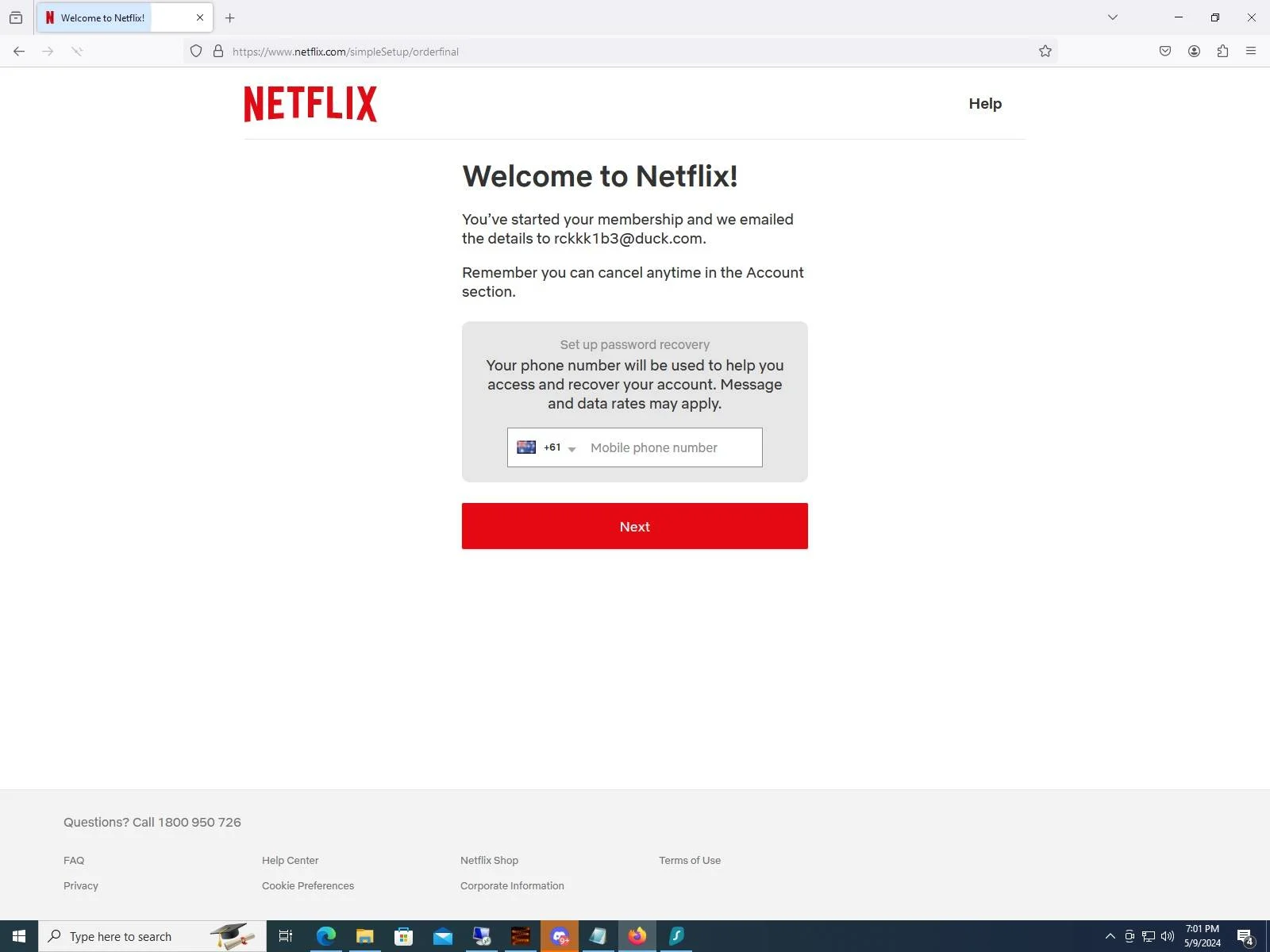Bookmark this page with star icon

click(1045, 52)
